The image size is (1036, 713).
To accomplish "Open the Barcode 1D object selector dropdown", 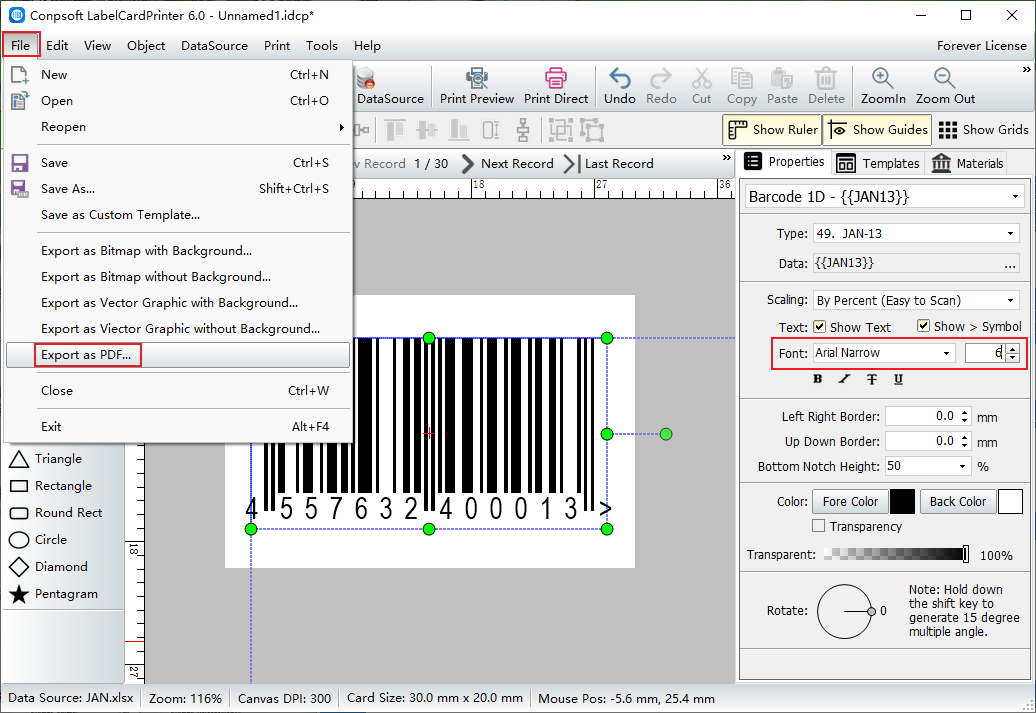I will (1015, 197).
